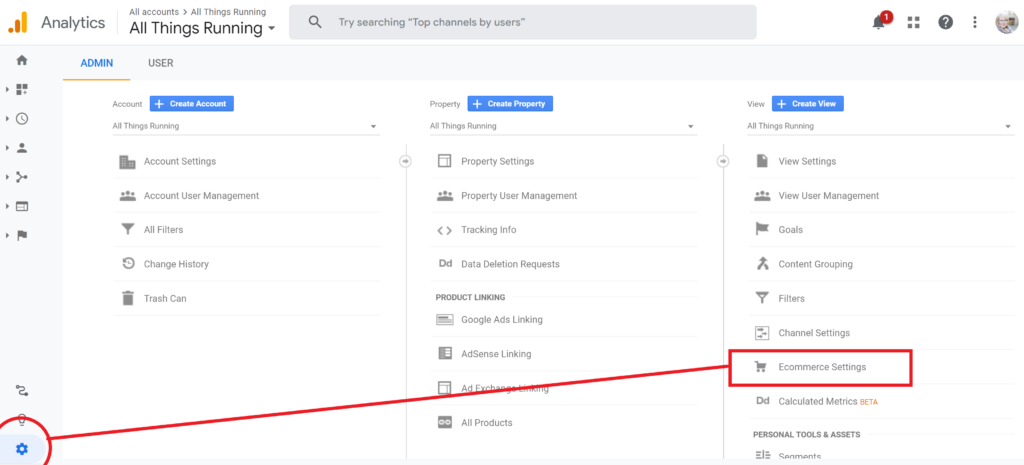This screenshot has width=1024, height=465.
Task: Click the Goals flag icon
Action: point(761,229)
